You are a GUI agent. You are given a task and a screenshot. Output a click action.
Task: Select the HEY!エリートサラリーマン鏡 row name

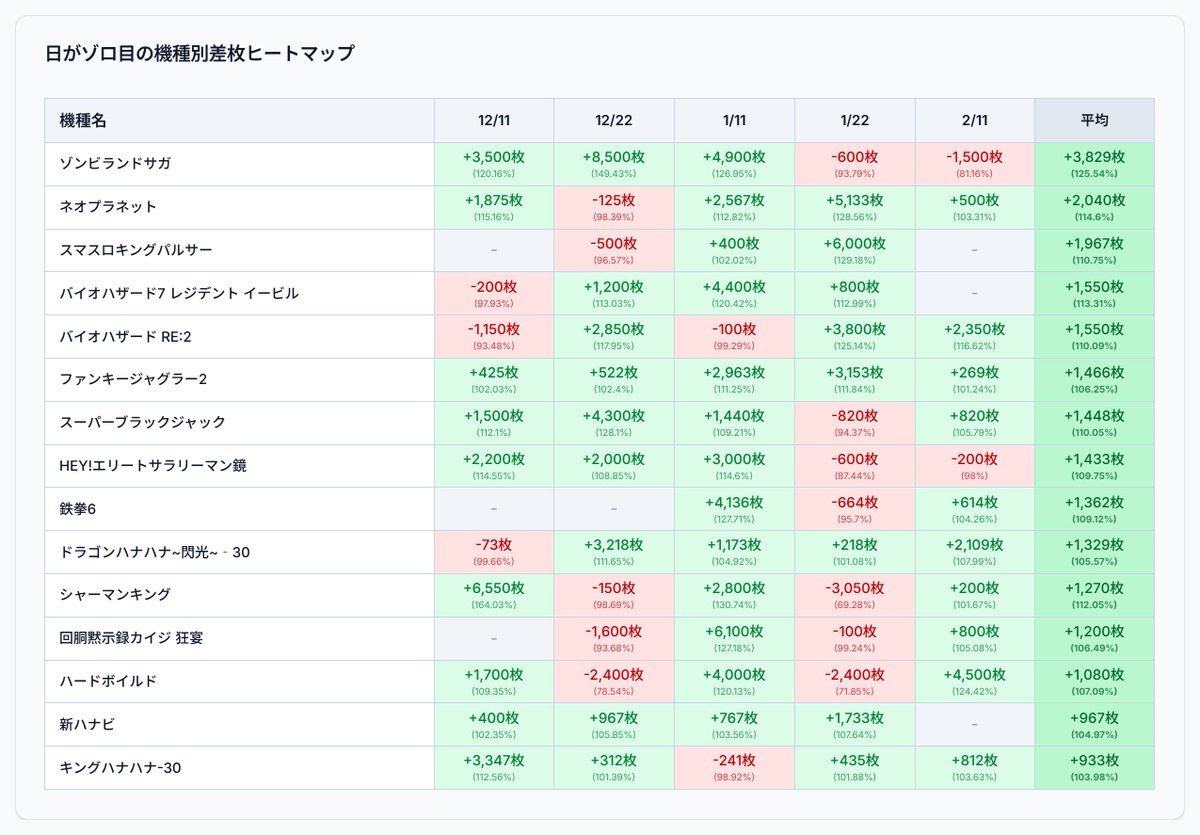[153, 465]
